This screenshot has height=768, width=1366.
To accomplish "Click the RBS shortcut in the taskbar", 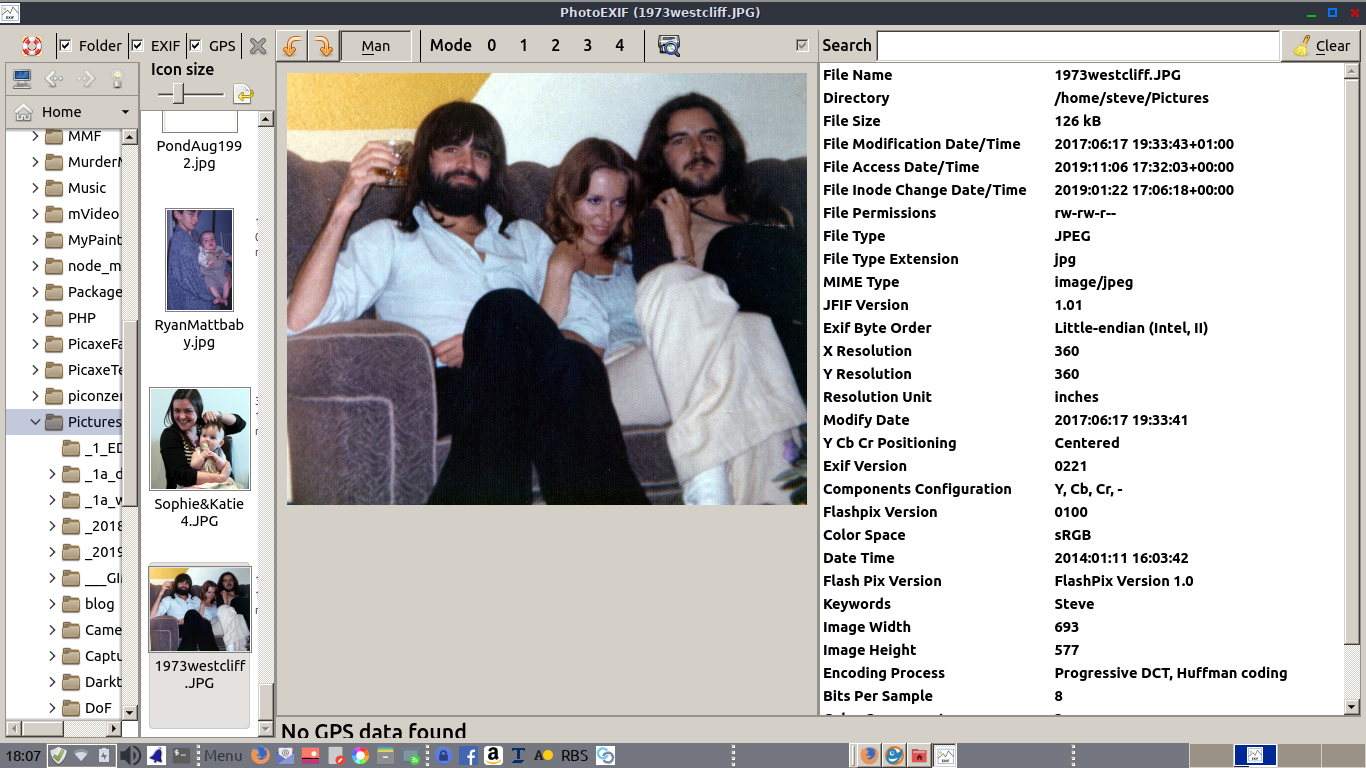I will [x=575, y=756].
